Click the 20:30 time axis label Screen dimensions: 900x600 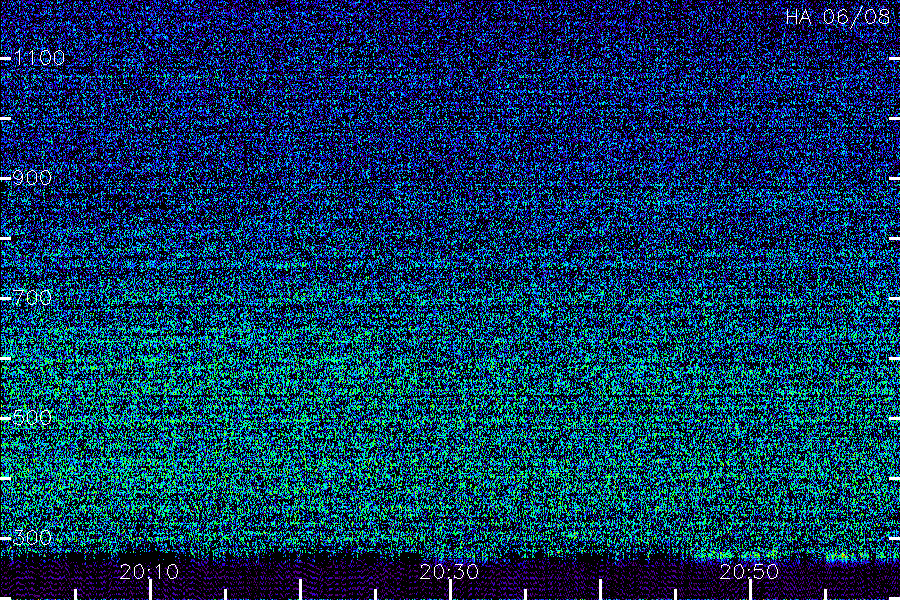click(x=449, y=572)
